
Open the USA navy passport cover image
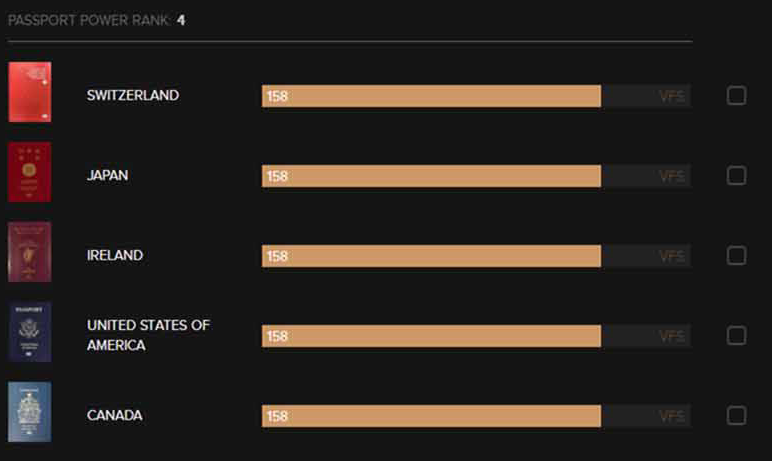point(30,332)
